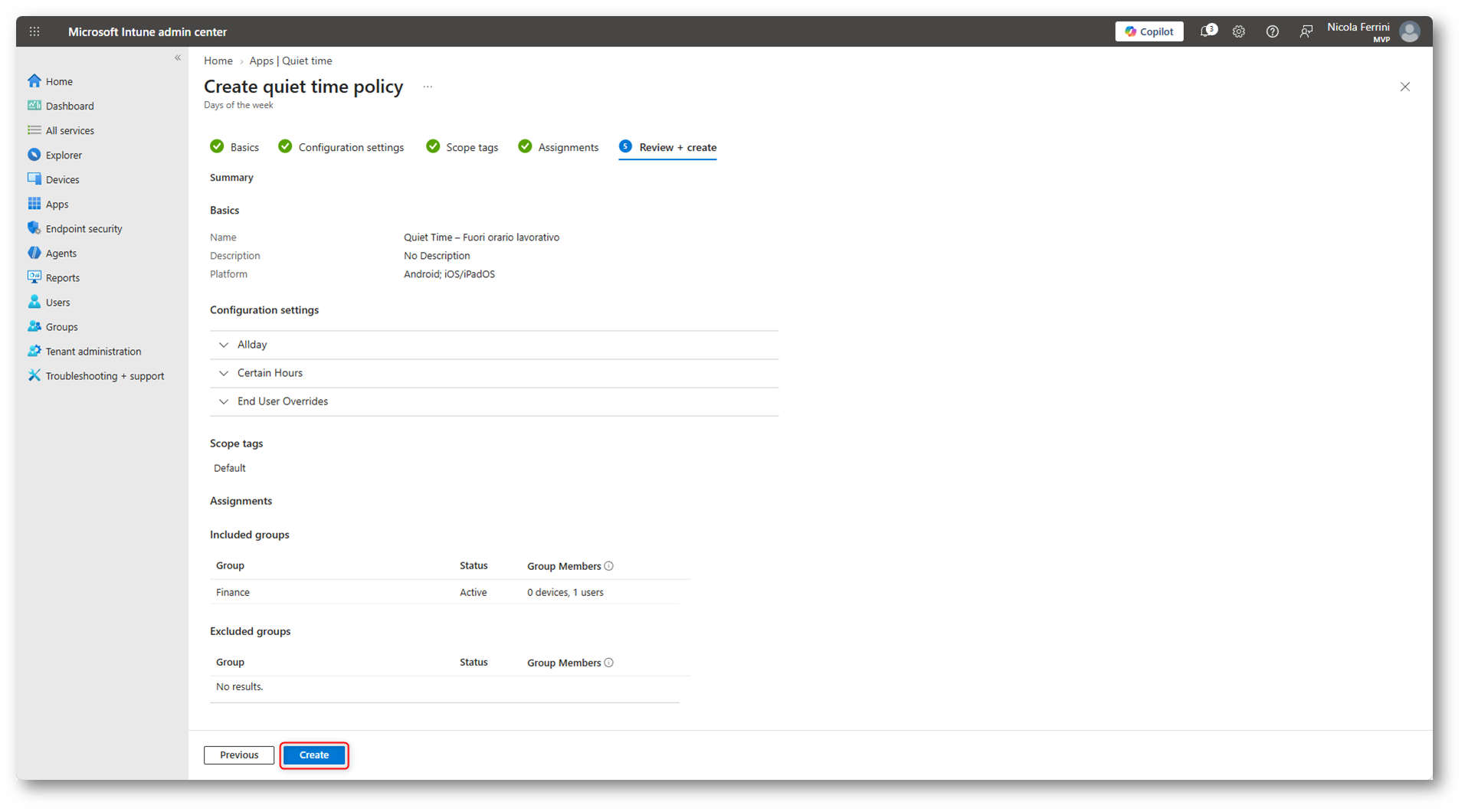Click the Tenant administration icon
The width and height of the screenshot is (1465, 812).
coord(34,350)
